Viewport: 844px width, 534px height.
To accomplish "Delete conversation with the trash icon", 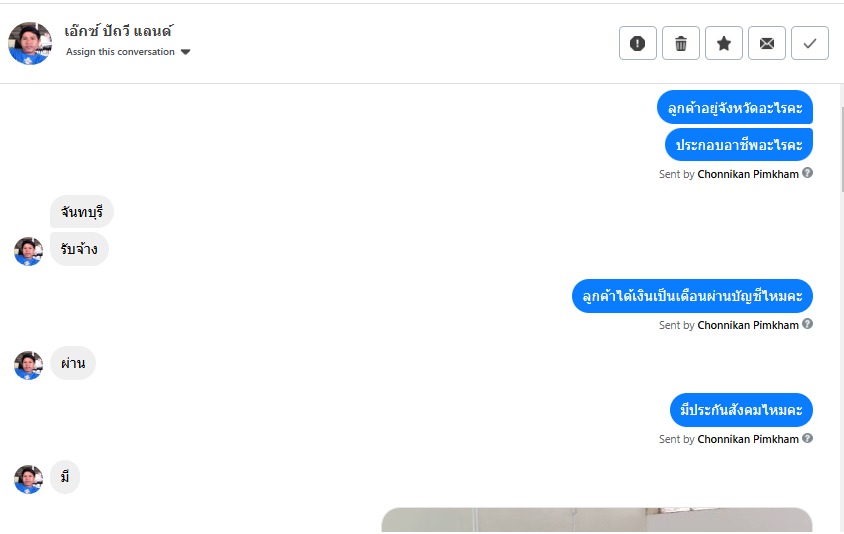I will tap(680, 43).
